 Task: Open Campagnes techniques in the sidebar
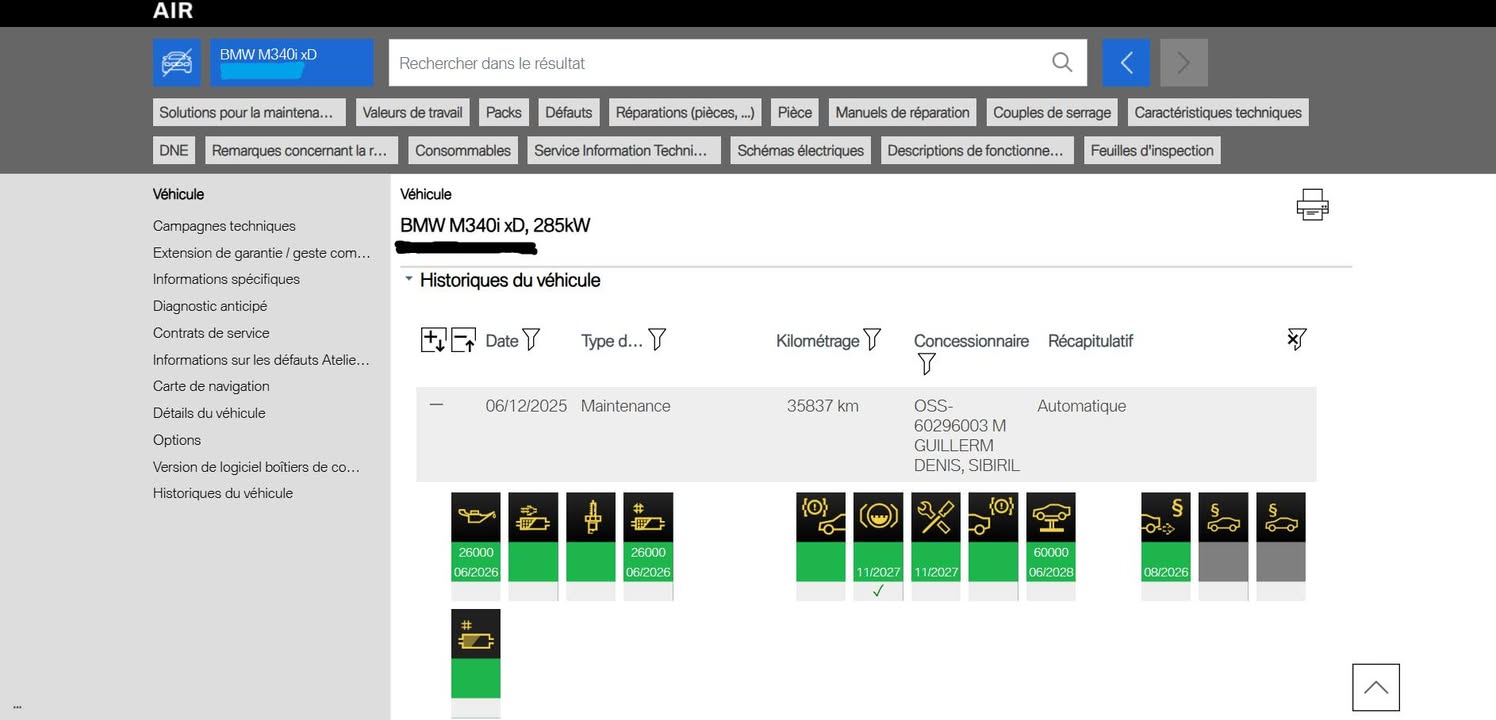click(x=224, y=226)
